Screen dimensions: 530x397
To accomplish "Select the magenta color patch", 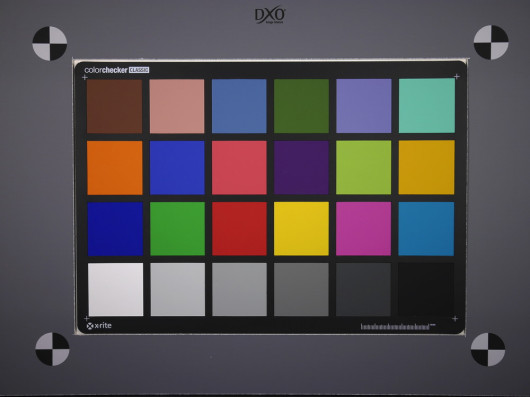I will pos(363,229).
